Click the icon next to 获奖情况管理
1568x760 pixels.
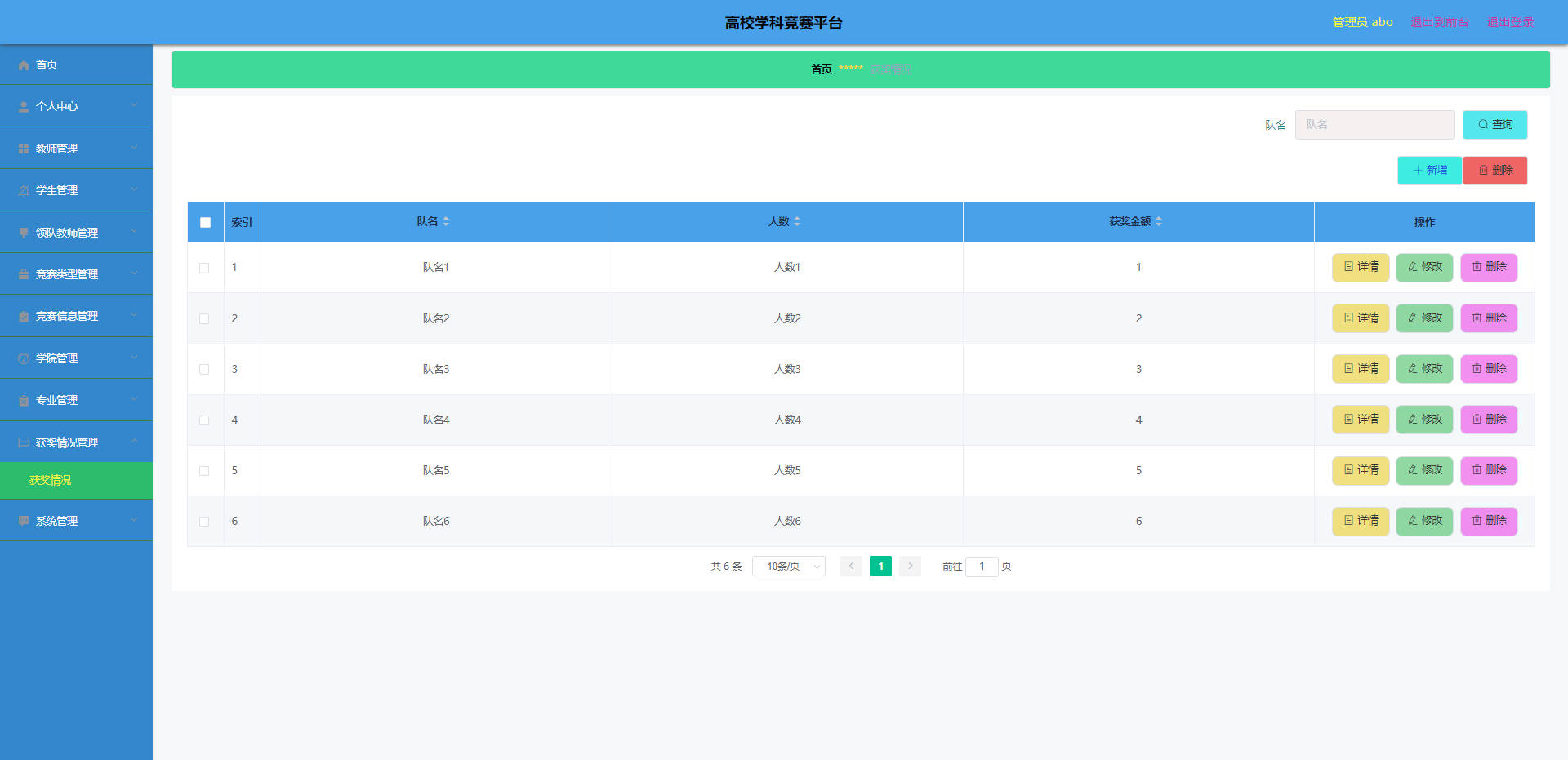24,442
